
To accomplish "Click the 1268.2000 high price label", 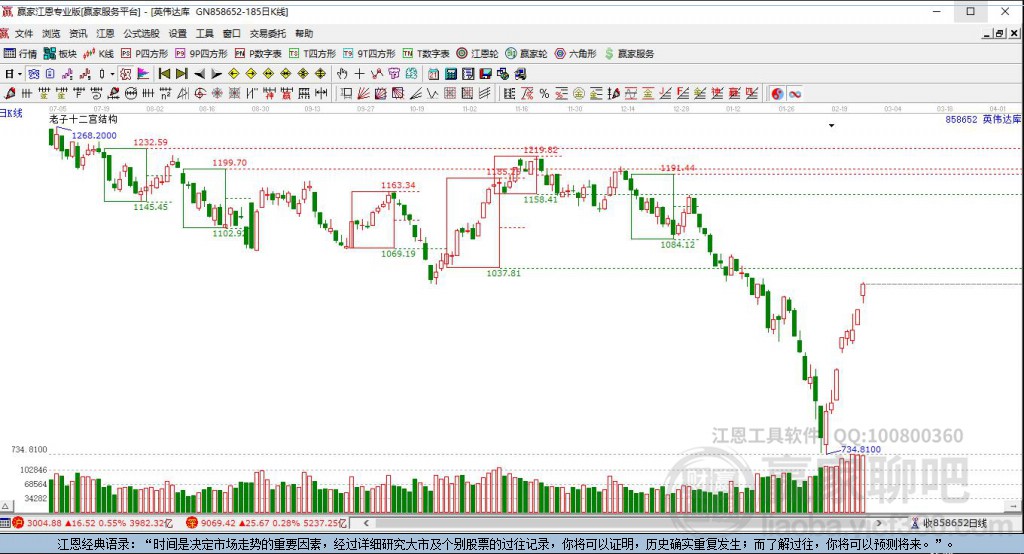I will [94, 135].
